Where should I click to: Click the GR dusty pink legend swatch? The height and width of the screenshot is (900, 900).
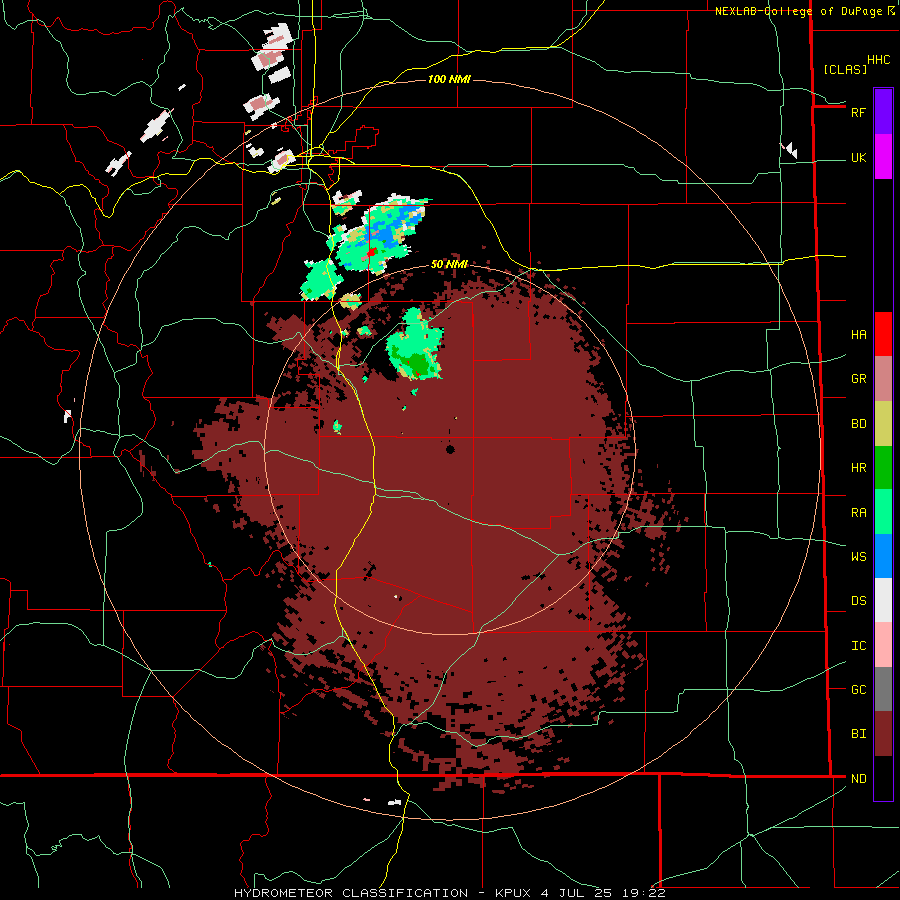pyautogui.click(x=883, y=379)
